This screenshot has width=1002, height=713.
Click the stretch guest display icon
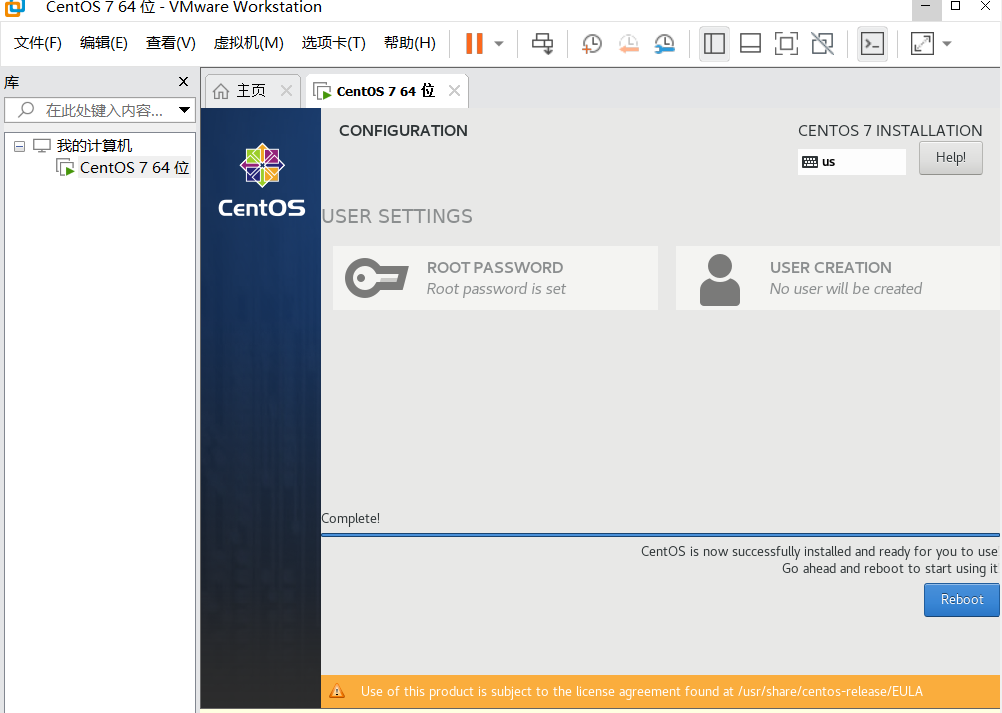pyautogui.click(x=922, y=43)
